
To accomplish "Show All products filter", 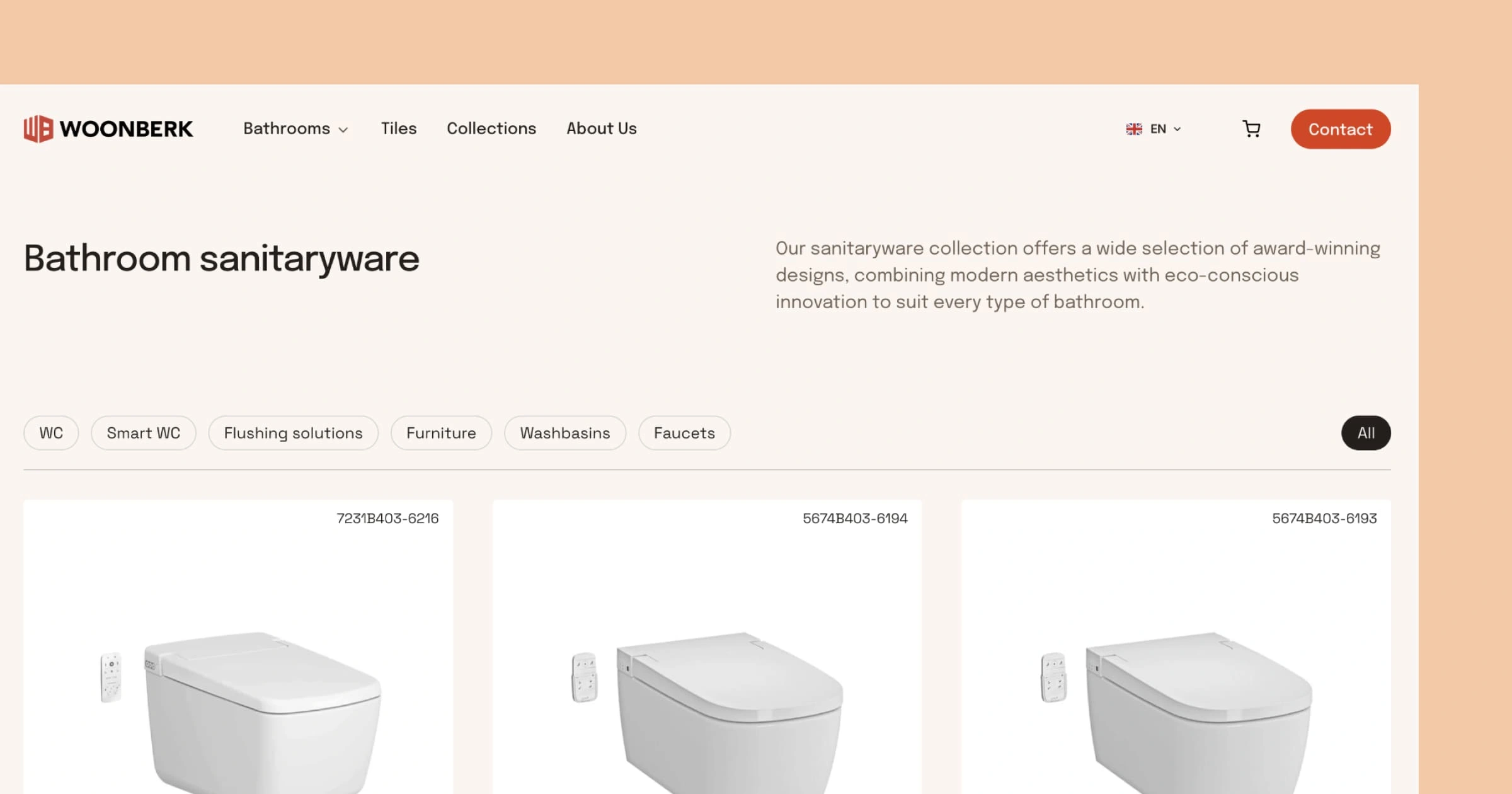I will click(x=1366, y=433).
